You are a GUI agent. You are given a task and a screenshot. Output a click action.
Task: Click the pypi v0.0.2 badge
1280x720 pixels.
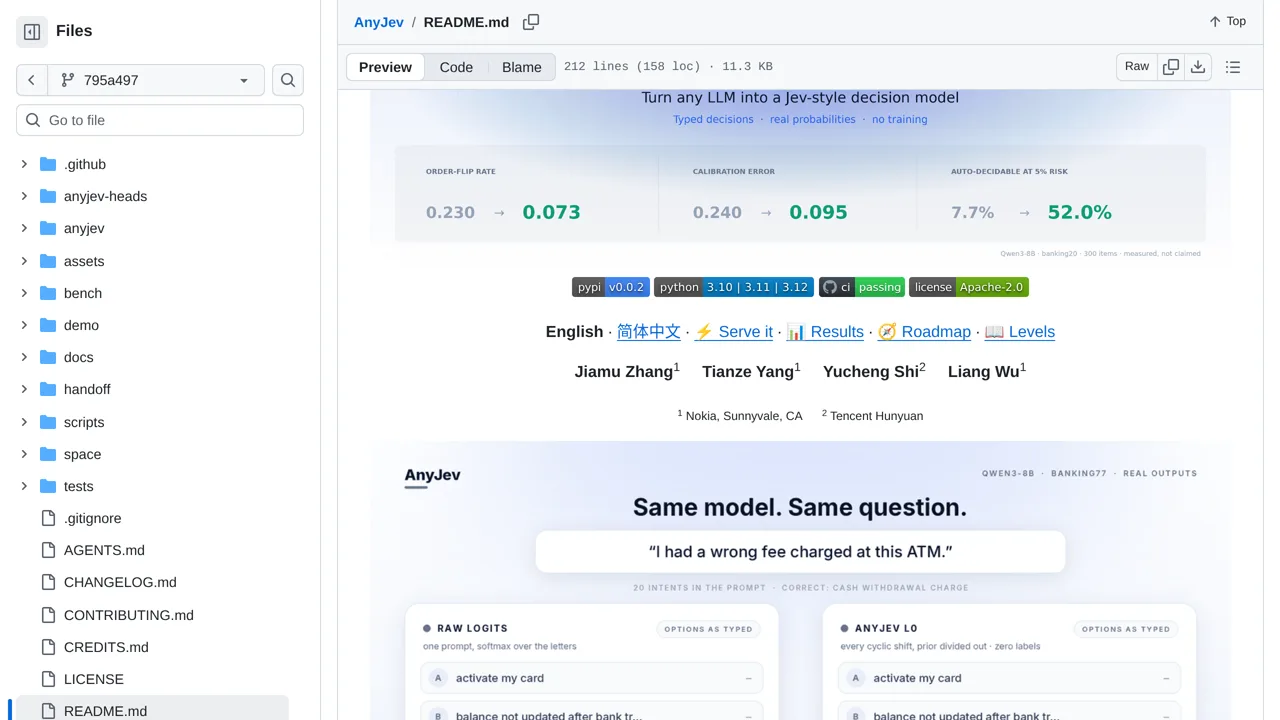coord(611,287)
